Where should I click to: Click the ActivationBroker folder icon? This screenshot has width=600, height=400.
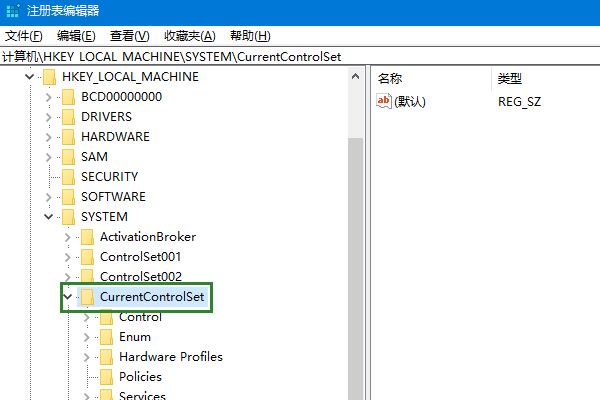tap(88, 237)
